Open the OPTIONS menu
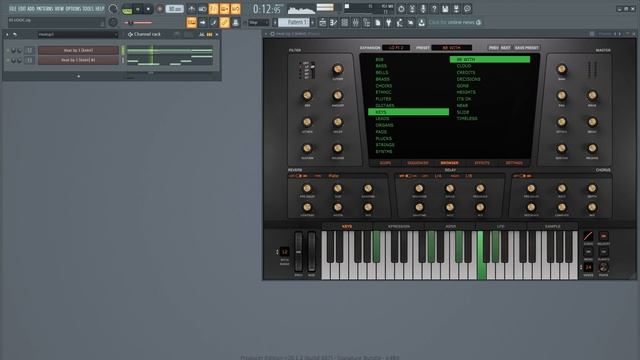The height and width of the screenshot is (360, 640). click(x=73, y=9)
